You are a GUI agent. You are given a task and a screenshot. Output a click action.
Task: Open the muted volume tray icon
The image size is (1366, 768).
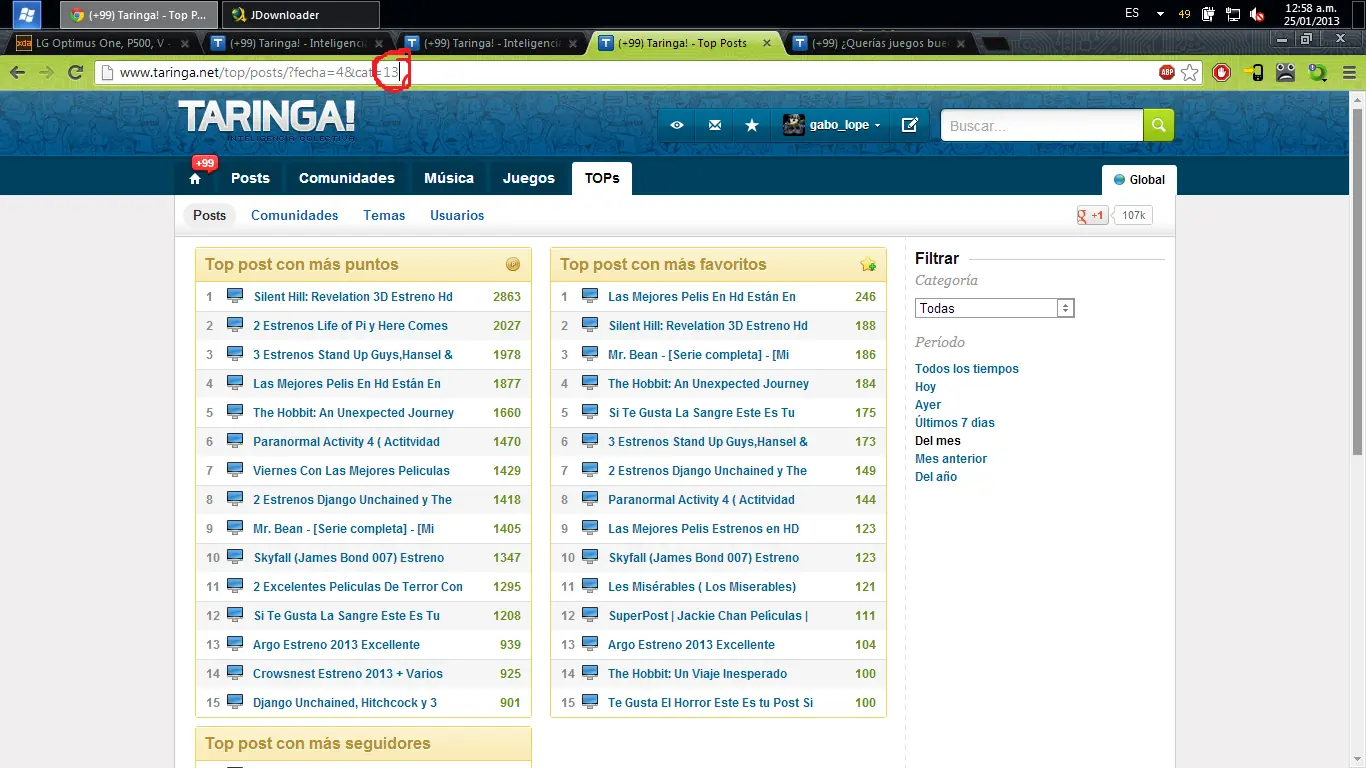[x=1257, y=14]
